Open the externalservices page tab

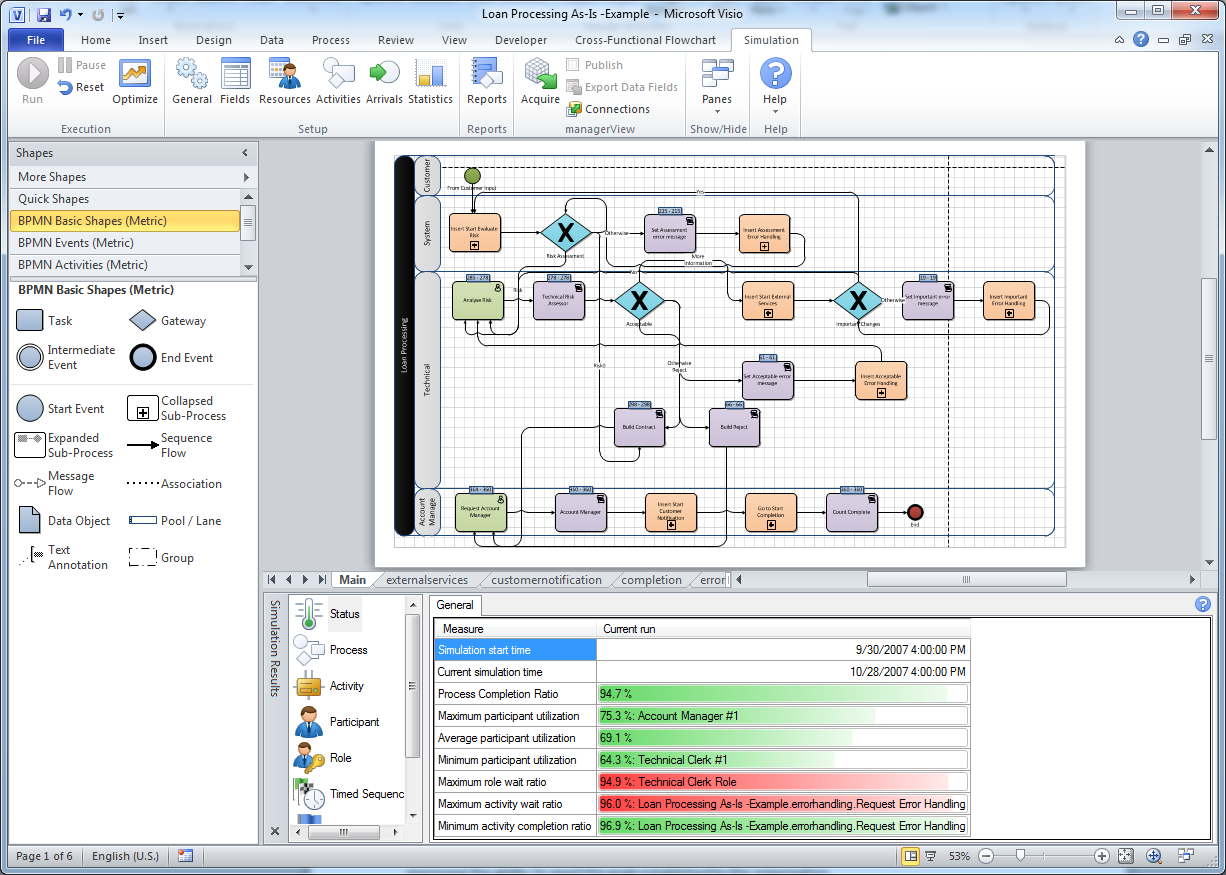pyautogui.click(x=426, y=580)
